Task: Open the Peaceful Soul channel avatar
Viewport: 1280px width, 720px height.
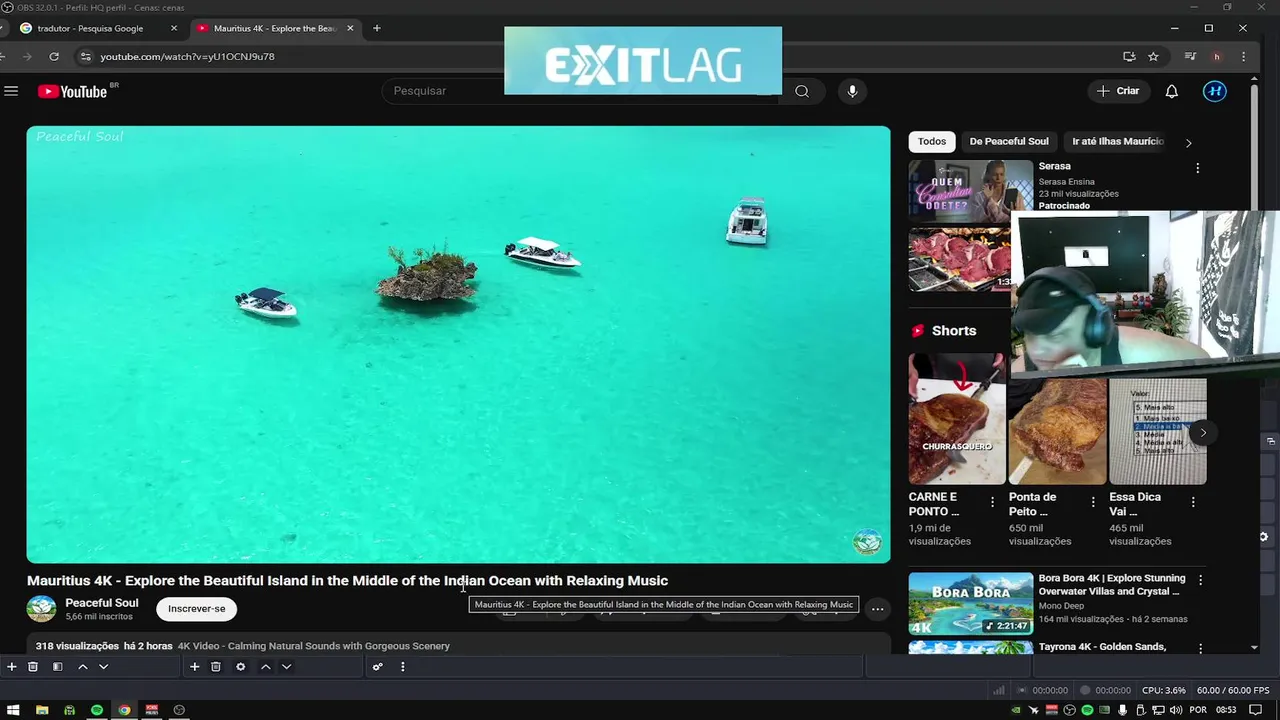Action: [x=41, y=609]
